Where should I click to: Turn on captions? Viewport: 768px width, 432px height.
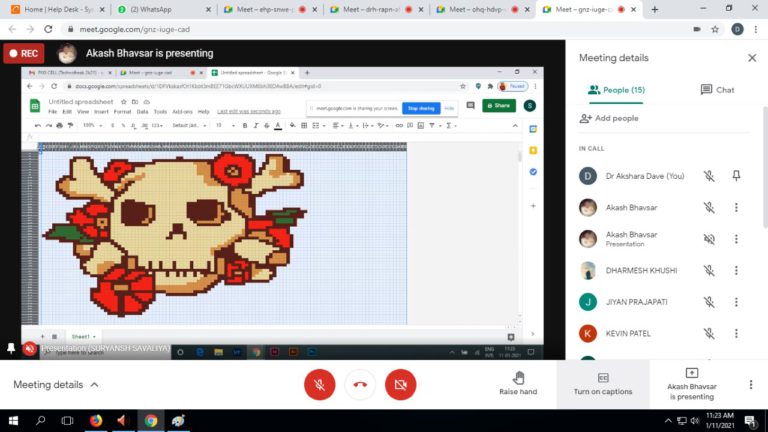pyautogui.click(x=602, y=383)
